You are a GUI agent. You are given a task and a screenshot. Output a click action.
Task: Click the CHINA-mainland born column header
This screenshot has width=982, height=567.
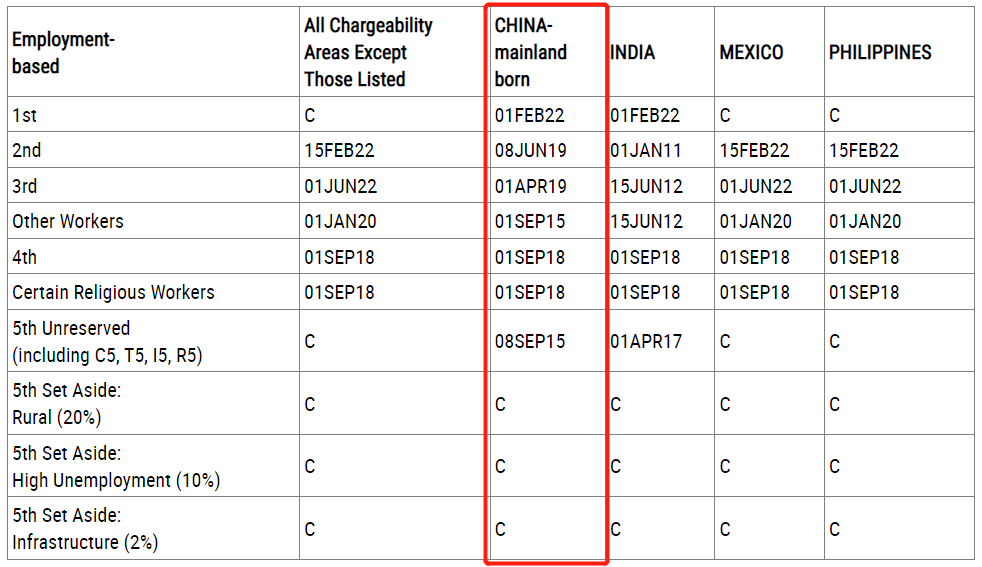click(x=530, y=52)
